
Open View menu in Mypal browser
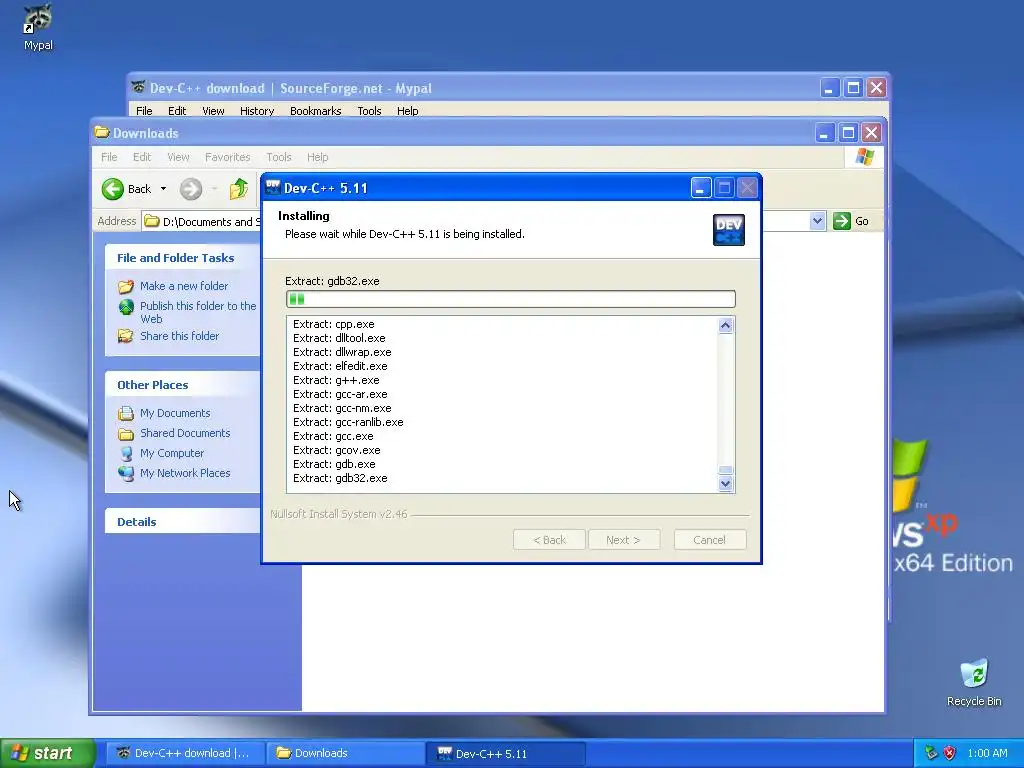click(213, 111)
